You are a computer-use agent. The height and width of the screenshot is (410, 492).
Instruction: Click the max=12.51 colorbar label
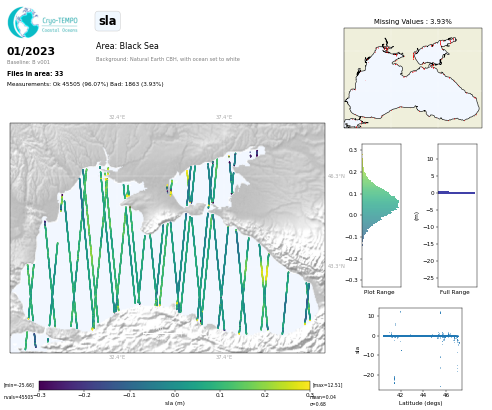click(x=327, y=385)
